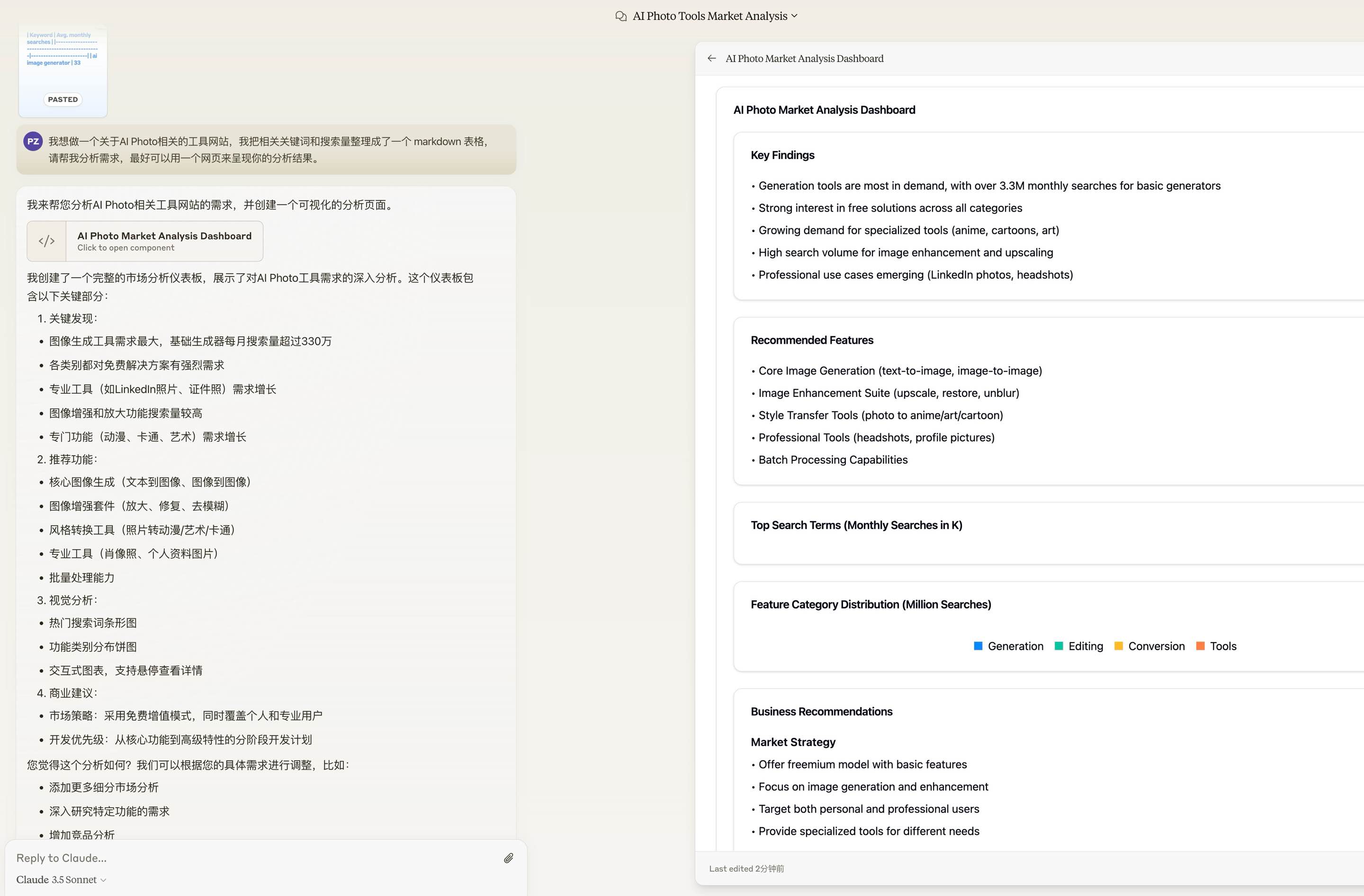Click the paperclip attach file icon

(508, 858)
